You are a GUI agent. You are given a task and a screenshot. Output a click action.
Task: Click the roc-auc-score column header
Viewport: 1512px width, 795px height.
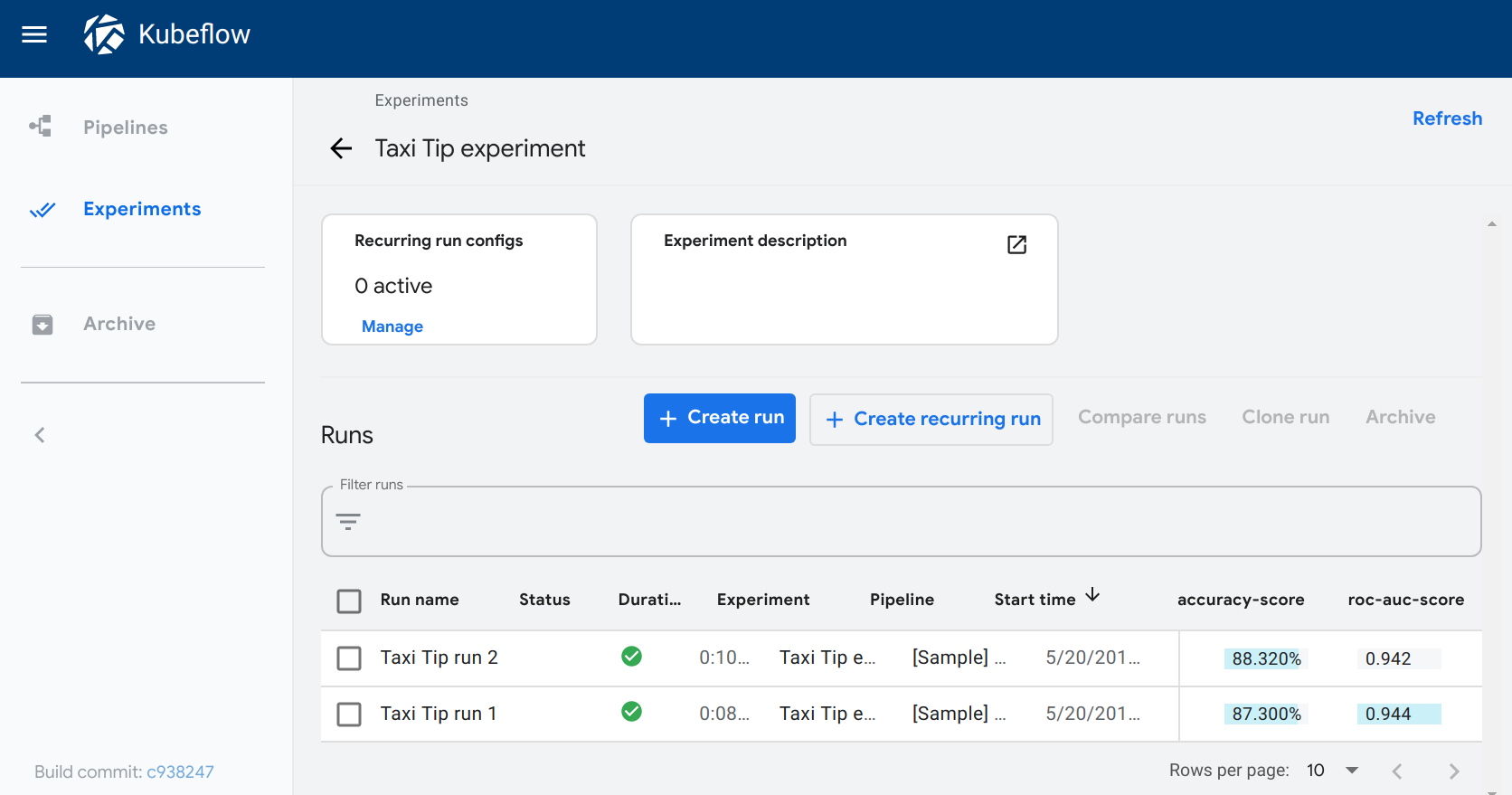pyautogui.click(x=1405, y=600)
